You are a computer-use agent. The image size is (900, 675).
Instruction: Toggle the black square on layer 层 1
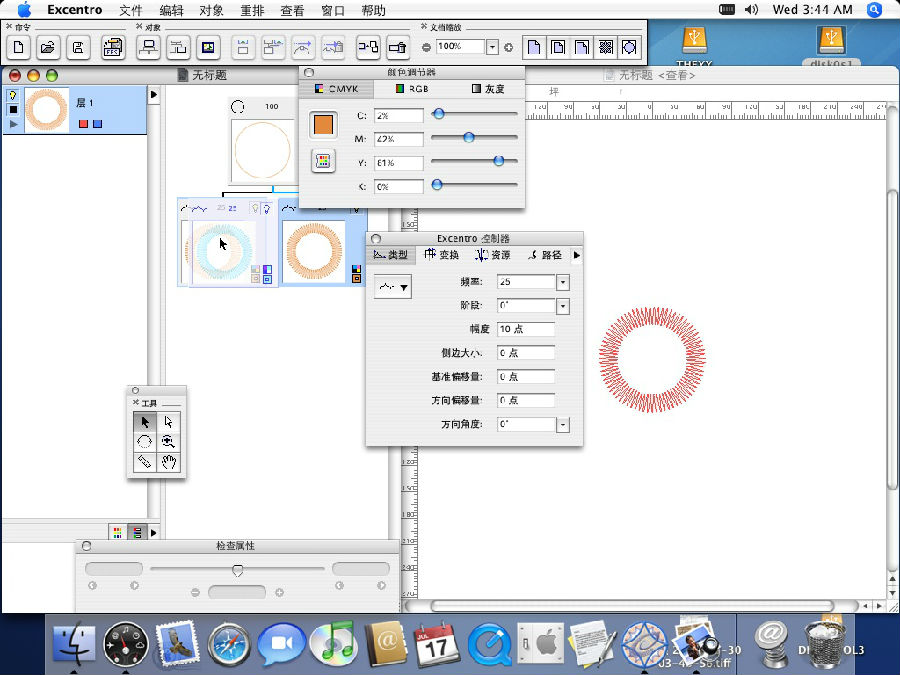click(x=13, y=110)
